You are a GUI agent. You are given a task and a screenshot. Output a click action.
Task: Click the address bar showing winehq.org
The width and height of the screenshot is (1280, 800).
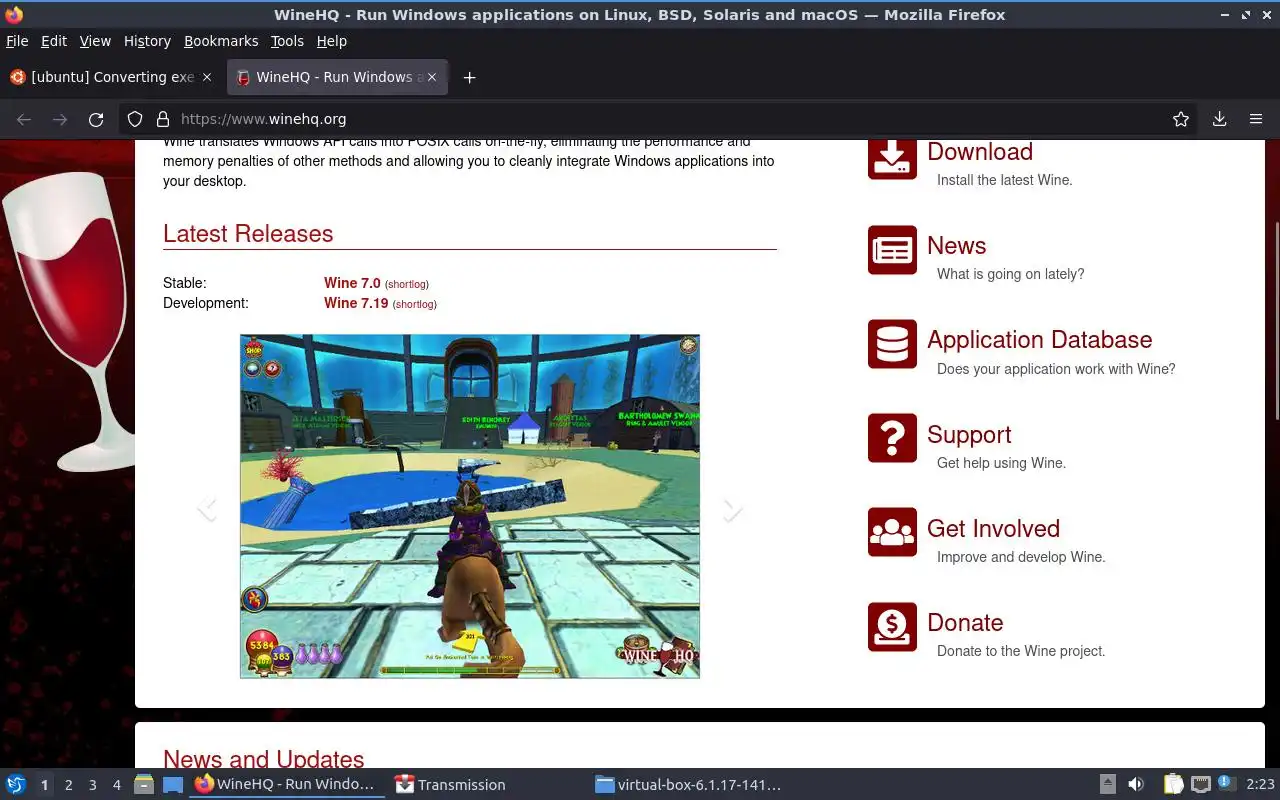pyautogui.click(x=660, y=119)
